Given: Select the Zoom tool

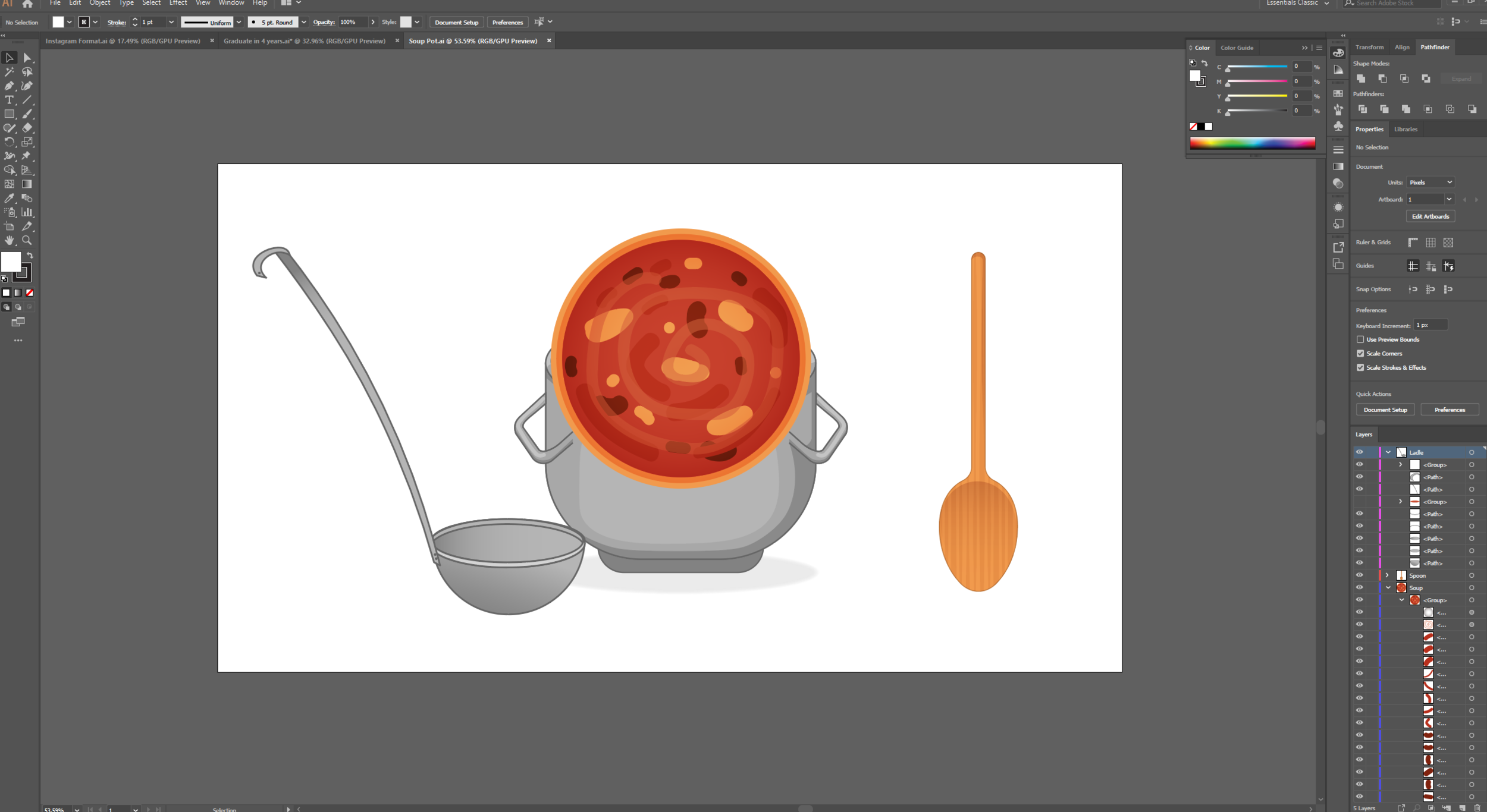Looking at the screenshot, I should pyautogui.click(x=27, y=241).
